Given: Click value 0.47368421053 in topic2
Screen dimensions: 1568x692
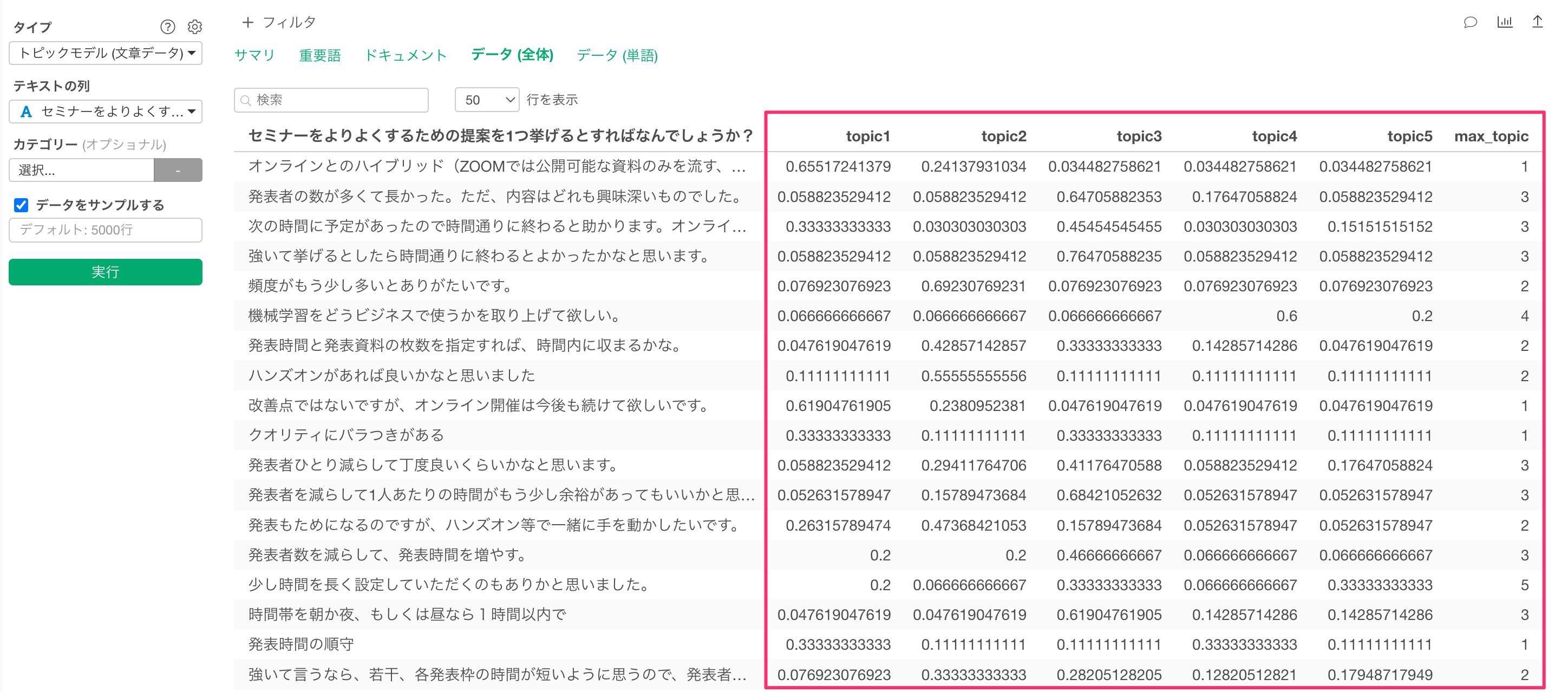Looking at the screenshot, I should 974,525.
